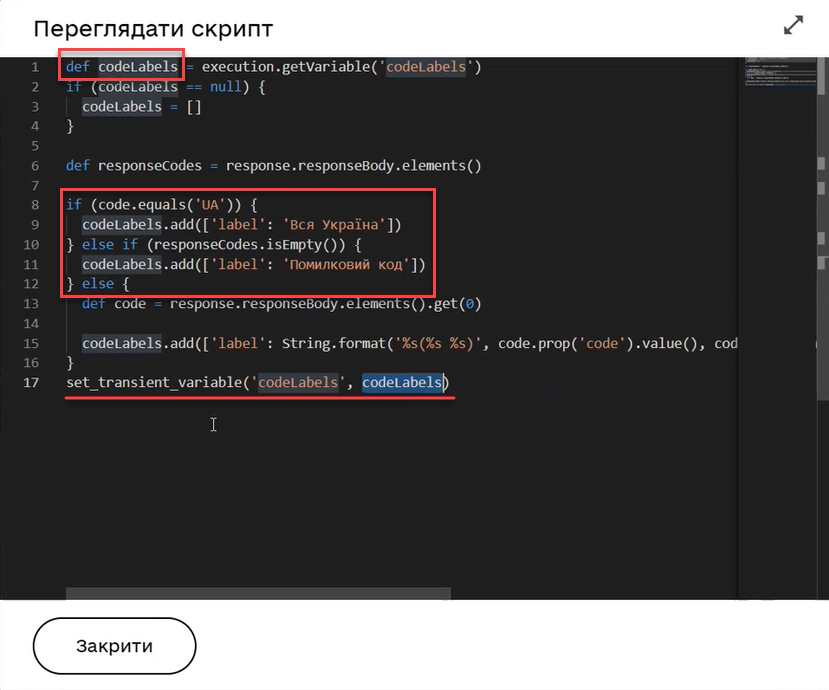The height and width of the screenshot is (690, 829).
Task: Click the horizontal scrollbar of the code editor
Action: [258, 593]
